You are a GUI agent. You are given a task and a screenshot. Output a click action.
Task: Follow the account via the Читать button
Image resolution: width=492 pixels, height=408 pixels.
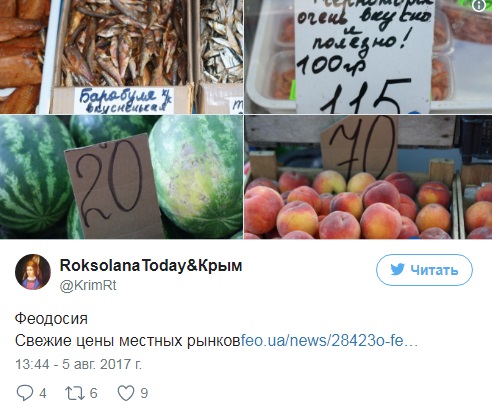tap(424, 270)
